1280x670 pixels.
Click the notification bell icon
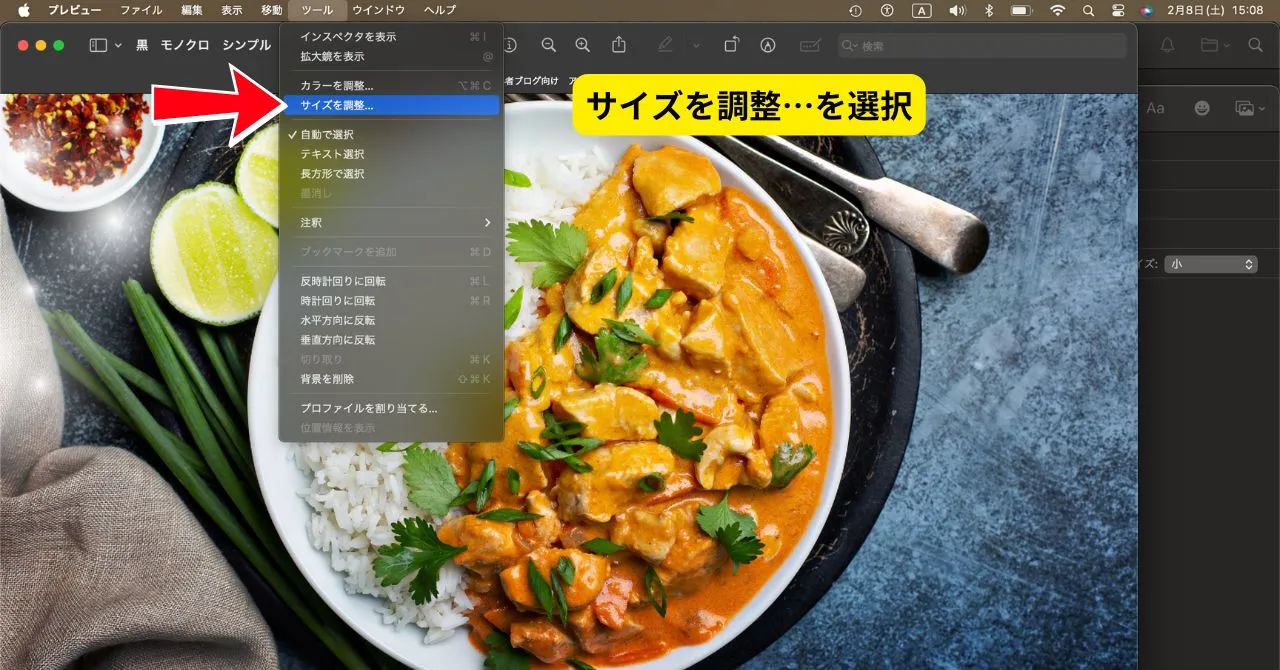[x=1167, y=45]
